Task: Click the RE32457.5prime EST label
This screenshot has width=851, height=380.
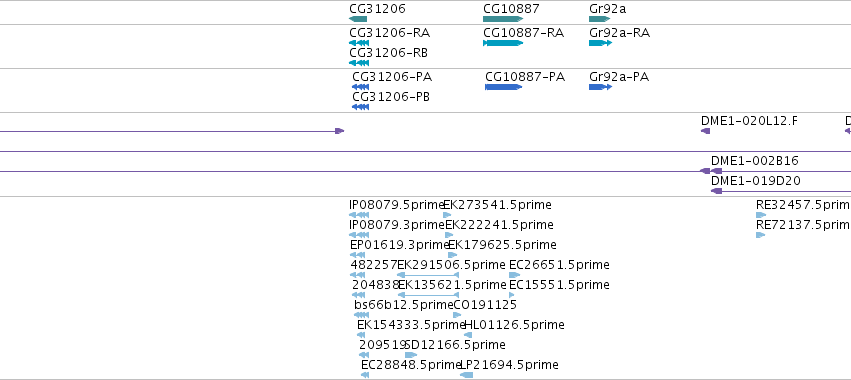Action: (803, 205)
